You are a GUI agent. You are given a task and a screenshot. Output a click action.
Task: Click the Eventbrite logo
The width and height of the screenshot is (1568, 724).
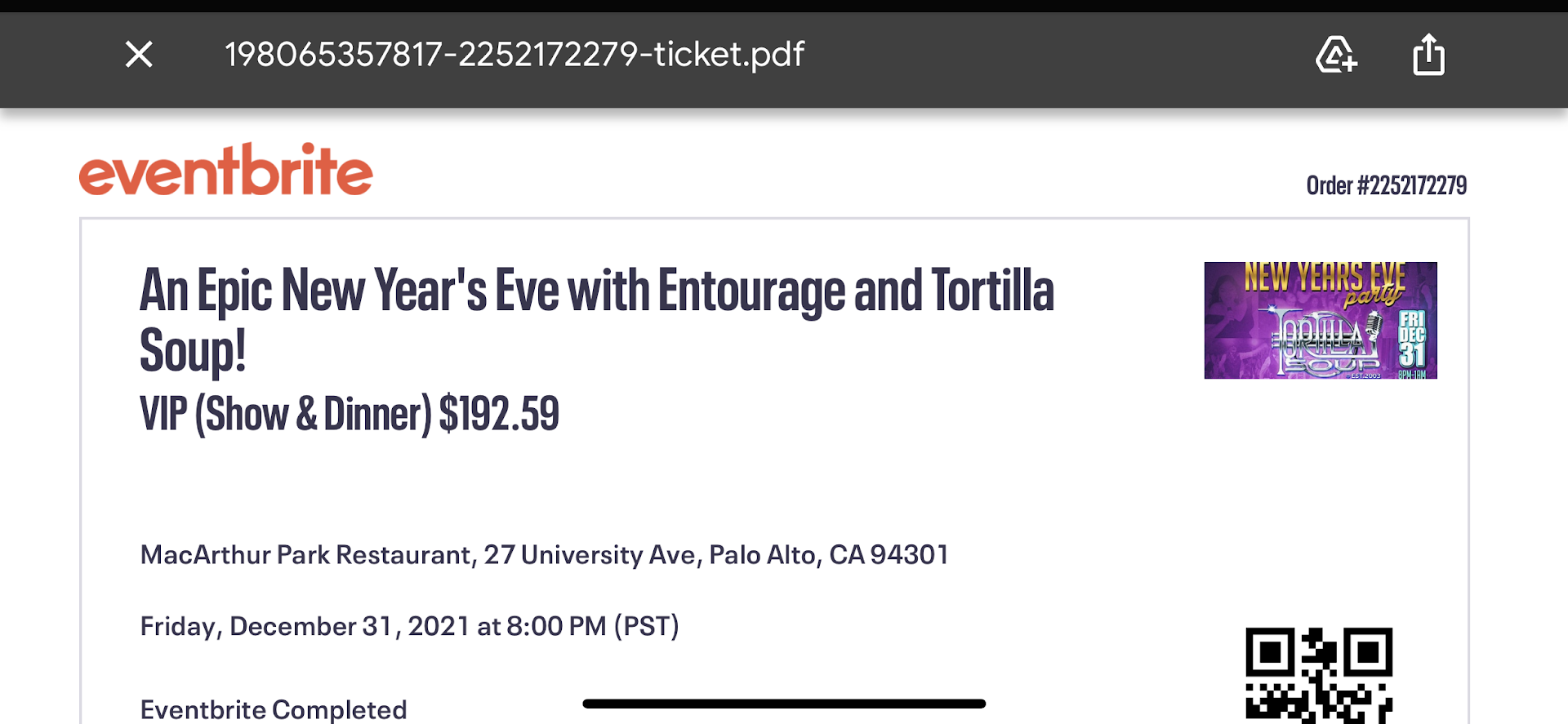tap(226, 170)
